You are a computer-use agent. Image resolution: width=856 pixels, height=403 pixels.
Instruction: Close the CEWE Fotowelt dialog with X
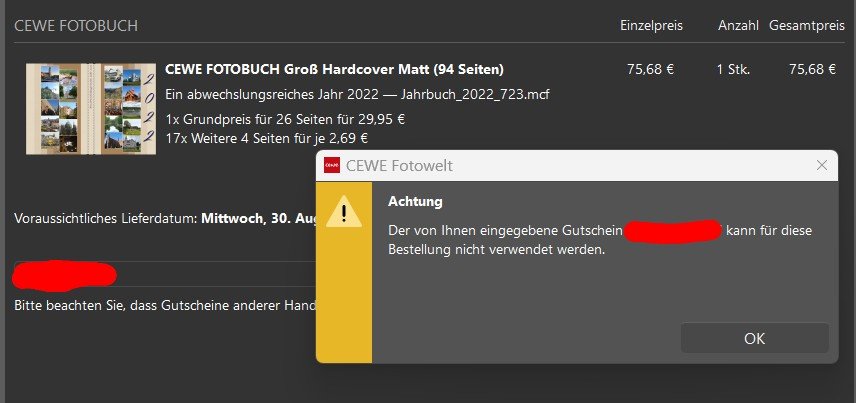[x=822, y=165]
